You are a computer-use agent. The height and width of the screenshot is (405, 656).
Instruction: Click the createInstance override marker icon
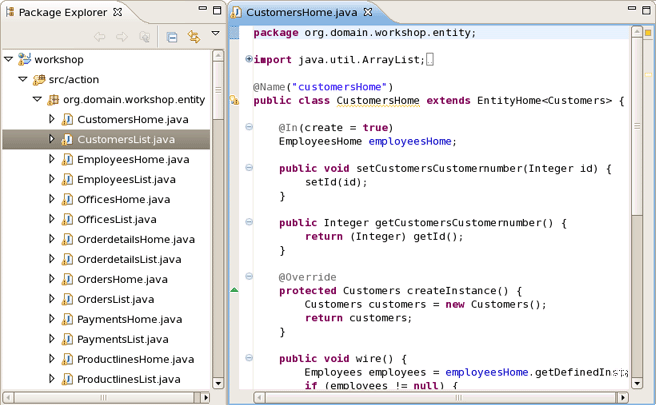coord(235,290)
